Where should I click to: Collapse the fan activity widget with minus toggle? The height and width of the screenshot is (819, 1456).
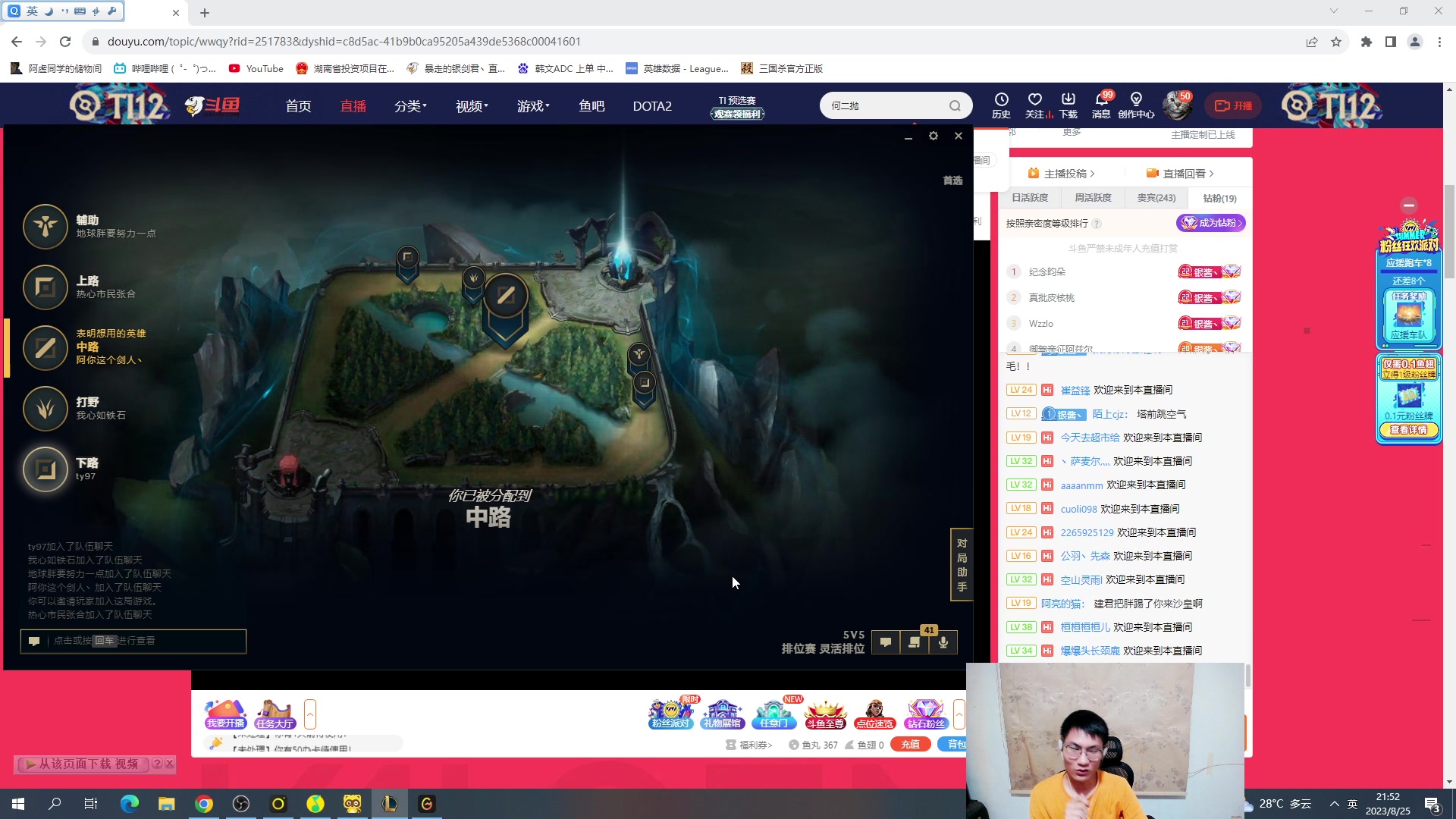click(x=1409, y=206)
